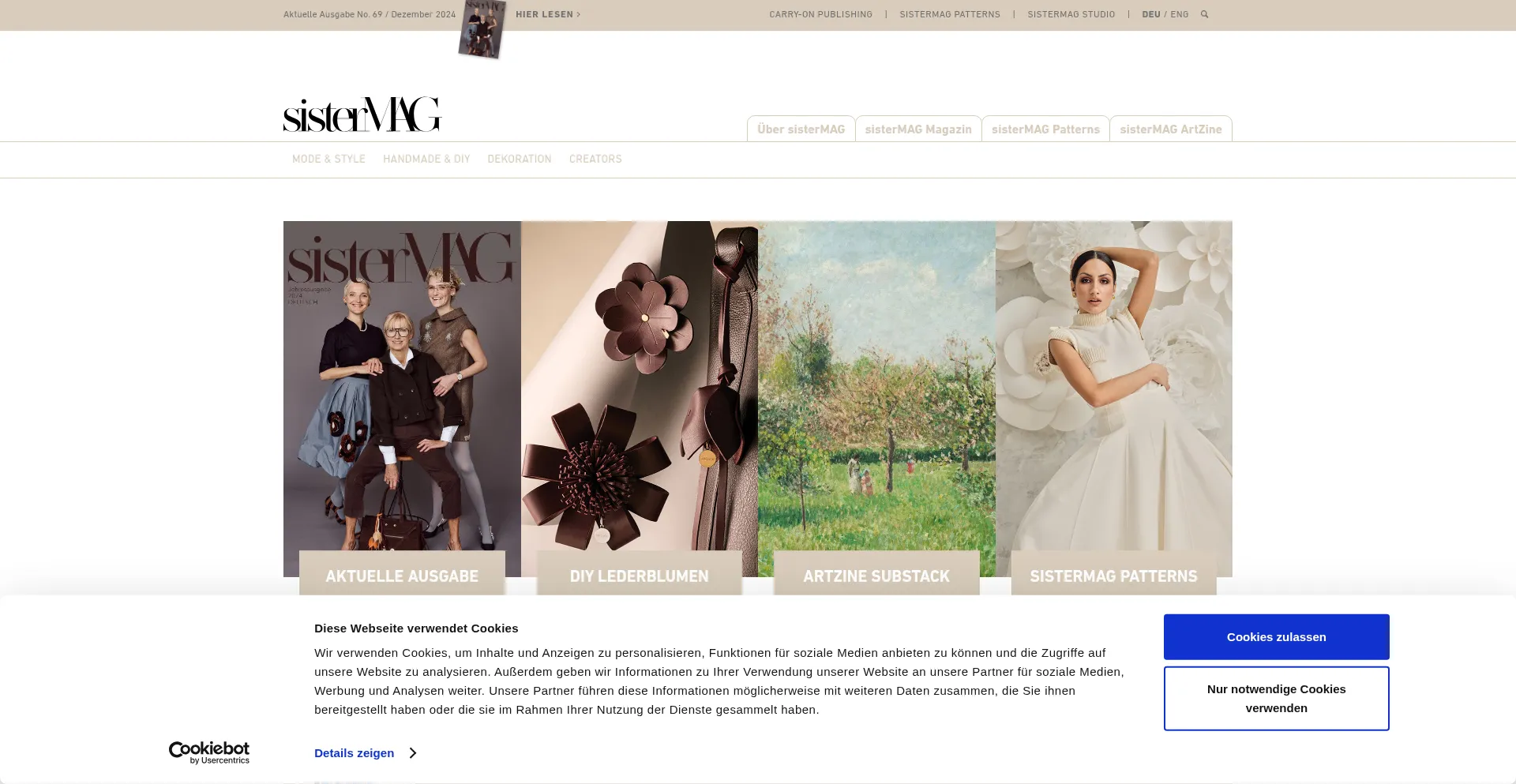Open HANDMADE & DIY menu
The width and height of the screenshot is (1516, 784).
click(x=426, y=159)
